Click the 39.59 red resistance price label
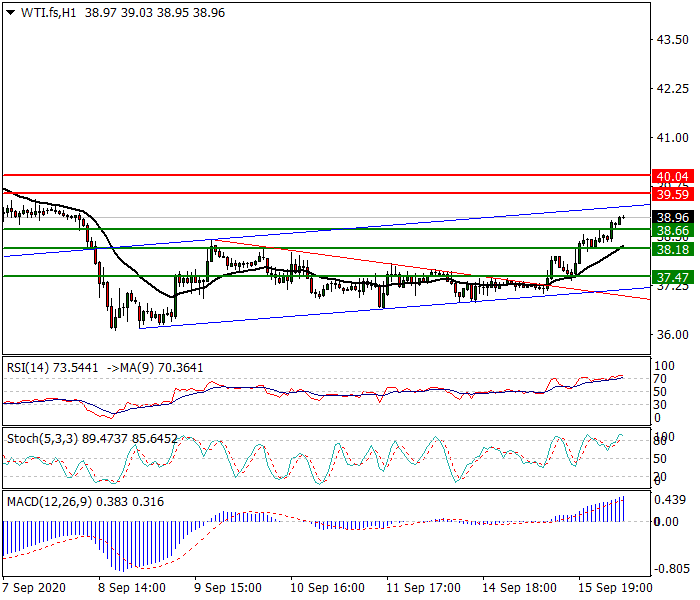The height and width of the screenshot is (600, 700). (x=673, y=195)
